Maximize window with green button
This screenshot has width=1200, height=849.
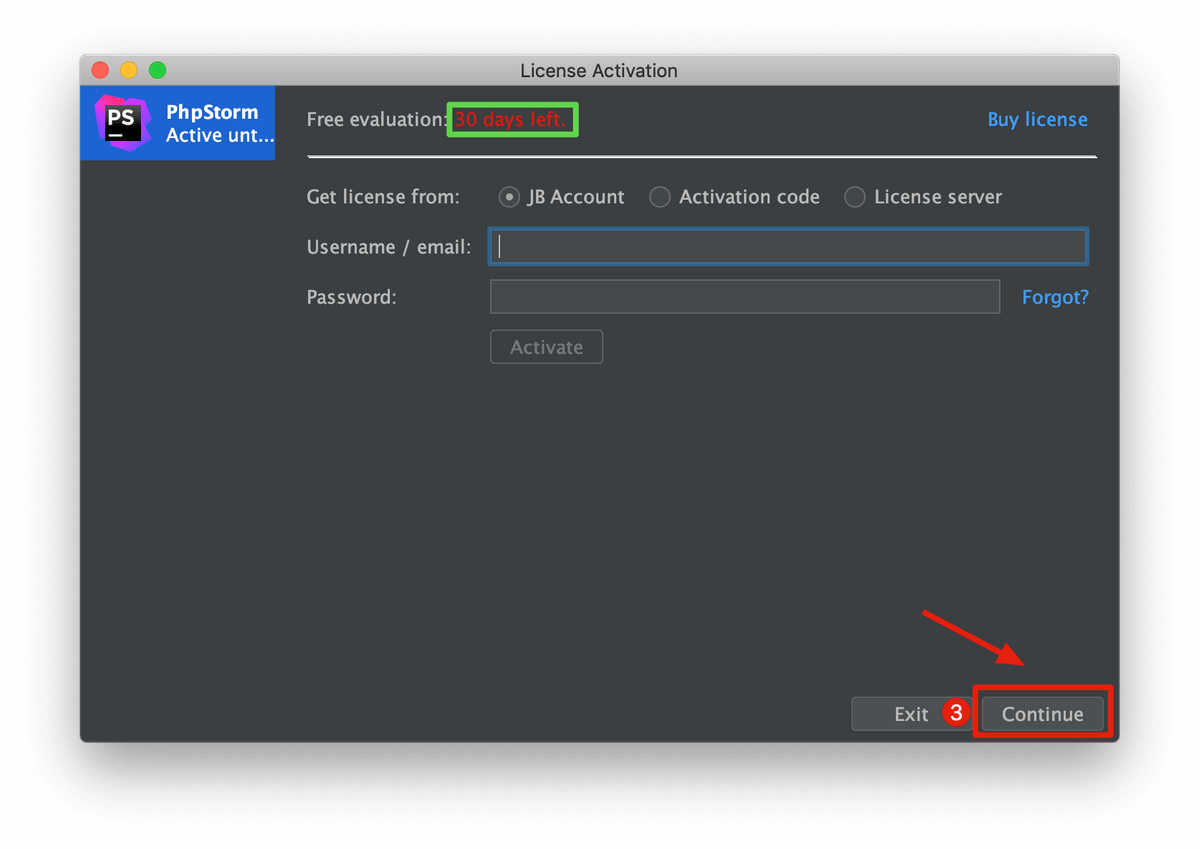(x=157, y=70)
